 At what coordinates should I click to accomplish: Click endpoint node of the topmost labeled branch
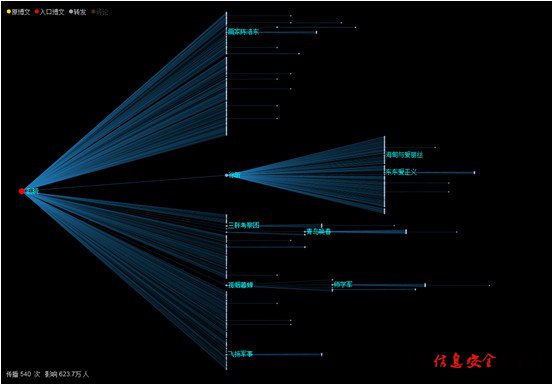coord(316,32)
